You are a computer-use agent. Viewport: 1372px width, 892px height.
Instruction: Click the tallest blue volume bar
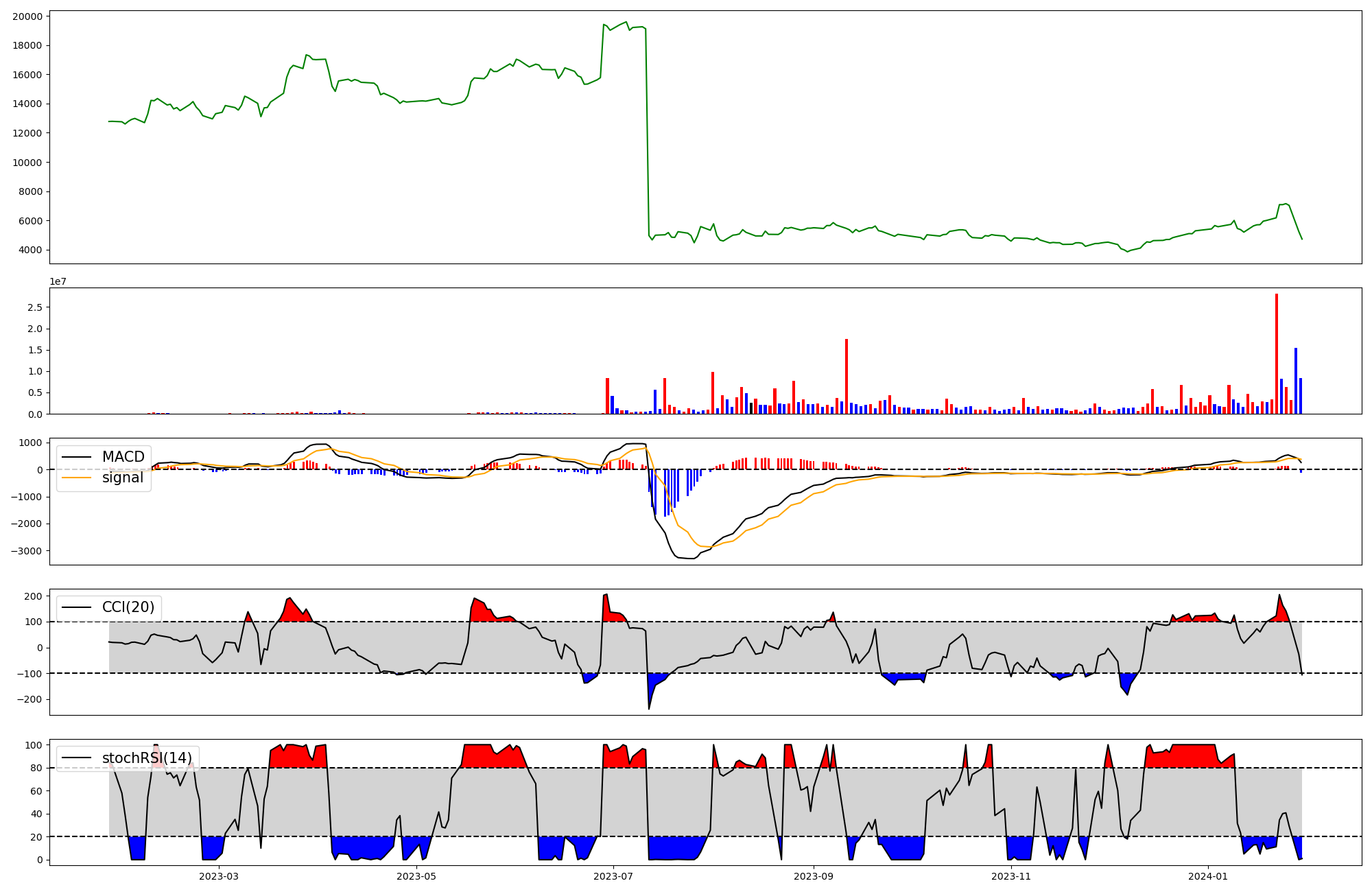[1296, 381]
